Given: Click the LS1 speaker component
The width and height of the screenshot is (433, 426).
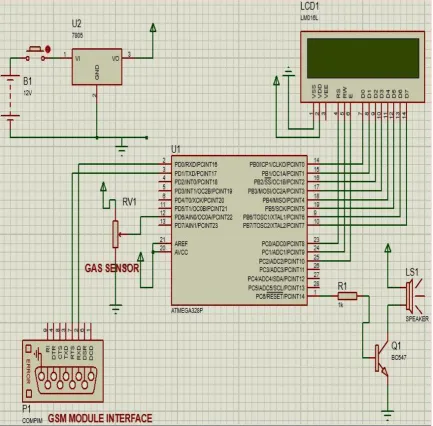Looking at the screenshot, I should 414,296.
